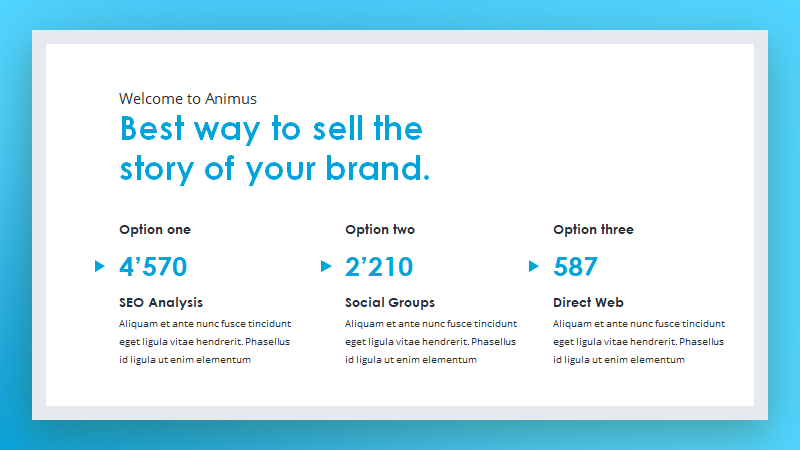Click the paragraph under Social Groups
Viewport: 800px width, 450px height.
click(431, 341)
